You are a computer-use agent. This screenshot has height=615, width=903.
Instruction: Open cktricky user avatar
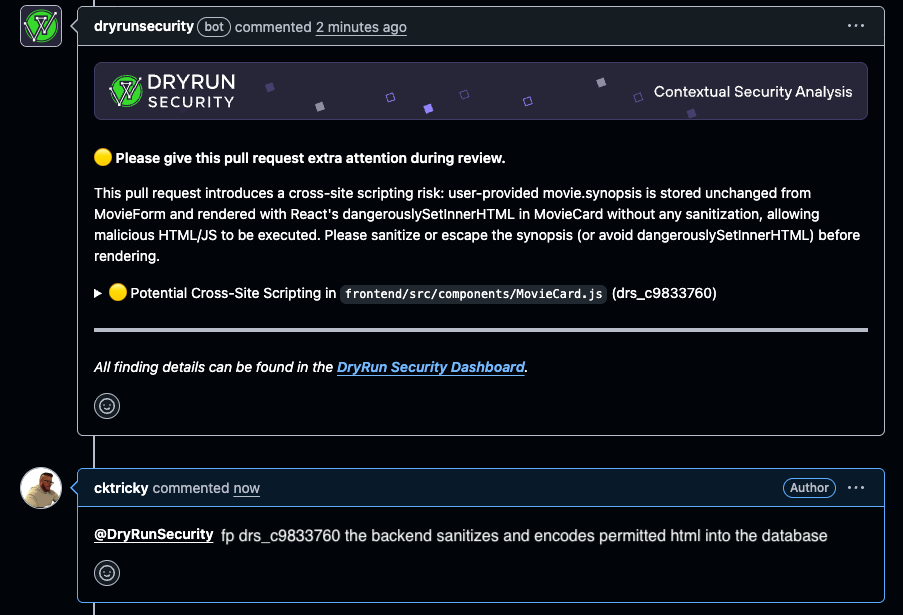tap(41, 488)
